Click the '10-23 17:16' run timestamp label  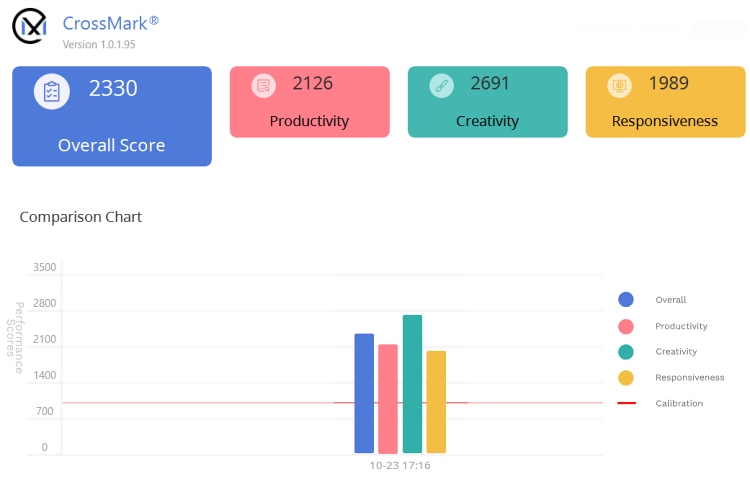400,466
